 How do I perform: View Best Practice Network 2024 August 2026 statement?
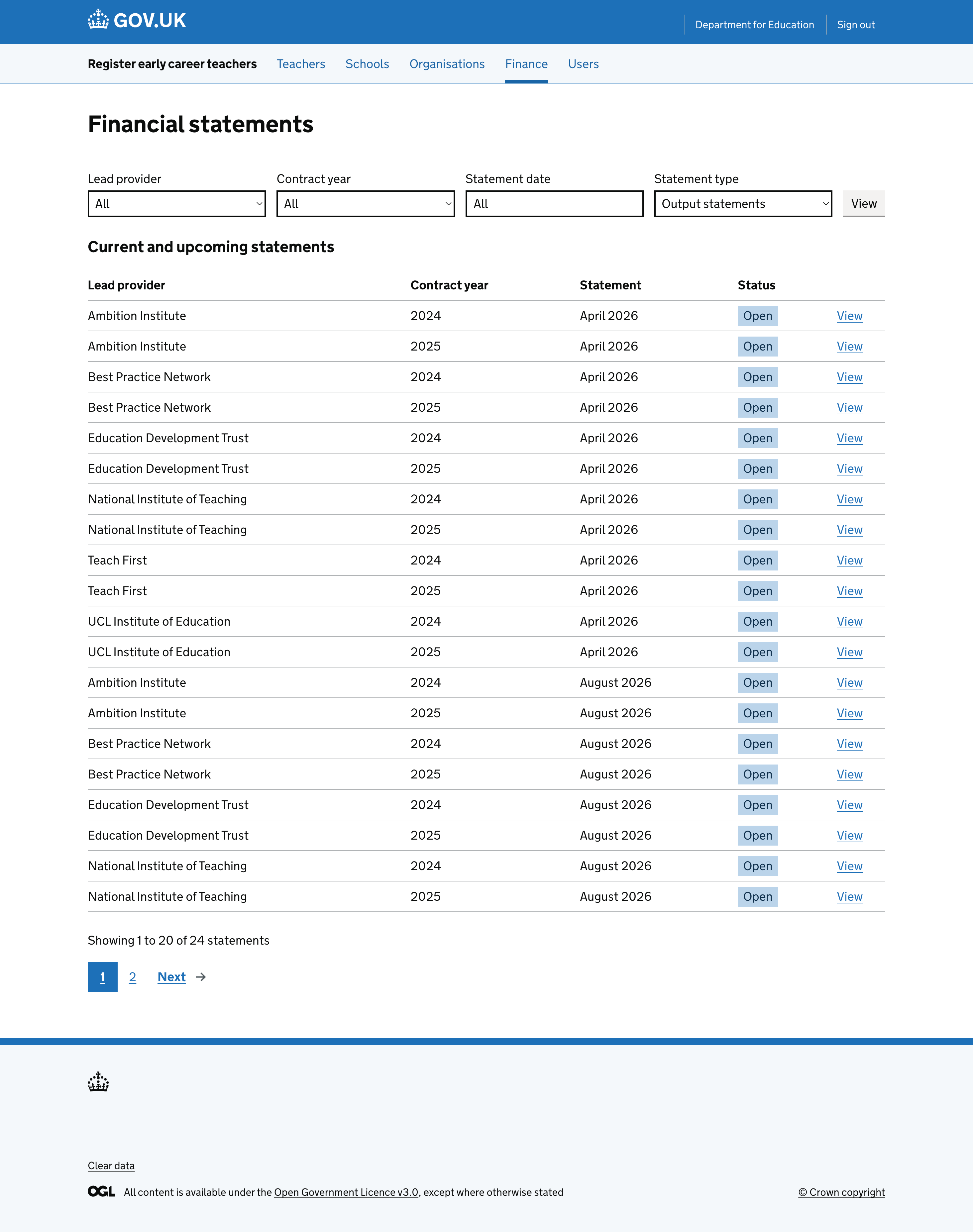(x=849, y=744)
